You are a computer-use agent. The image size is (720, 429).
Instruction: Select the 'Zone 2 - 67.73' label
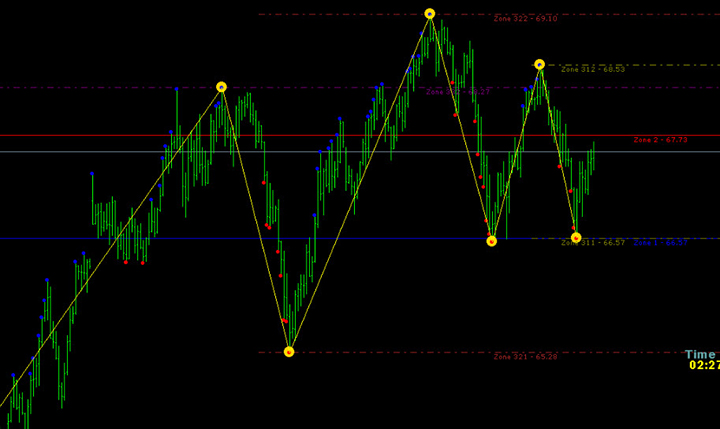(660, 140)
